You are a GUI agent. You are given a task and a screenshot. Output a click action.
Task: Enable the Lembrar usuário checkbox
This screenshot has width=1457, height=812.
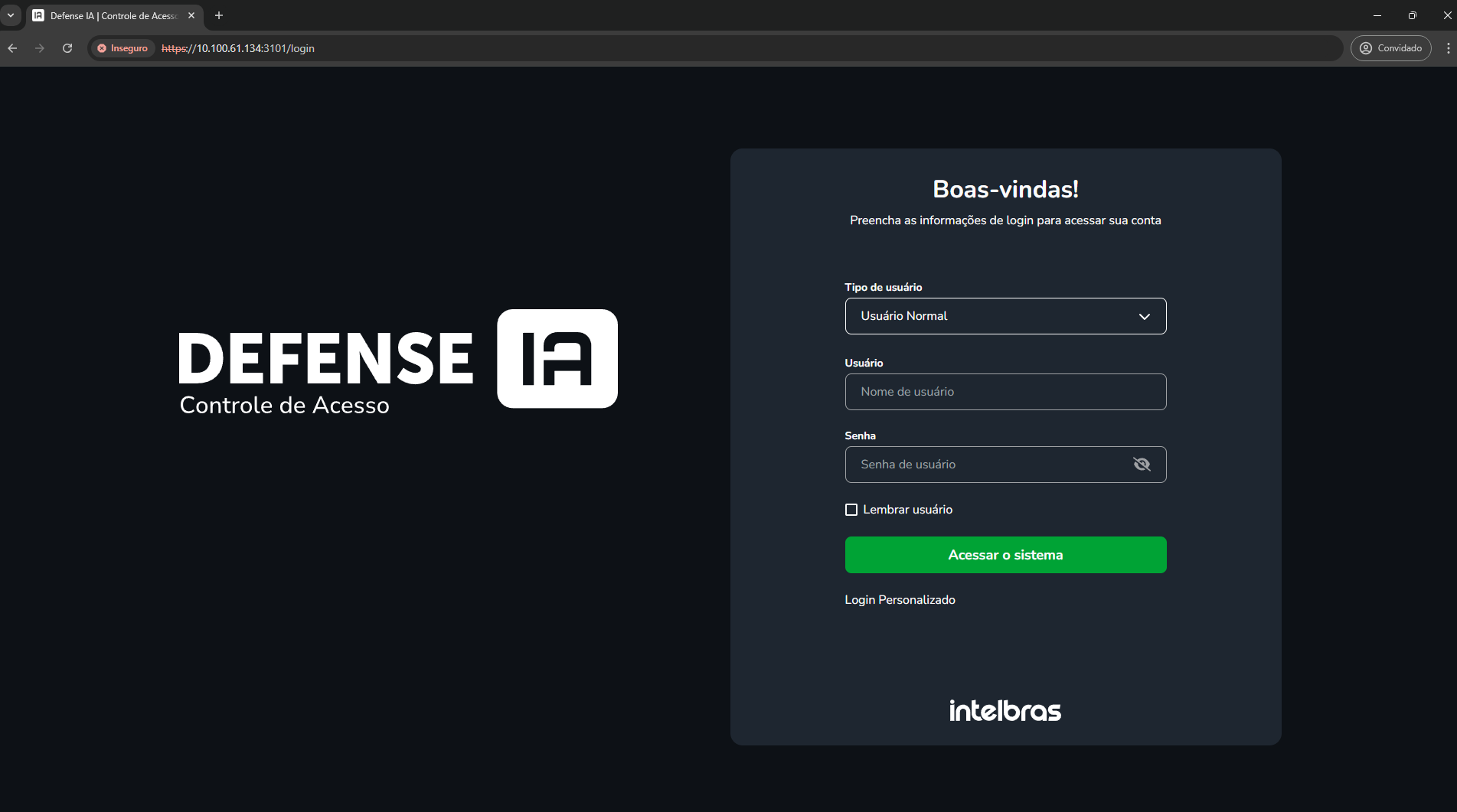[851, 510]
